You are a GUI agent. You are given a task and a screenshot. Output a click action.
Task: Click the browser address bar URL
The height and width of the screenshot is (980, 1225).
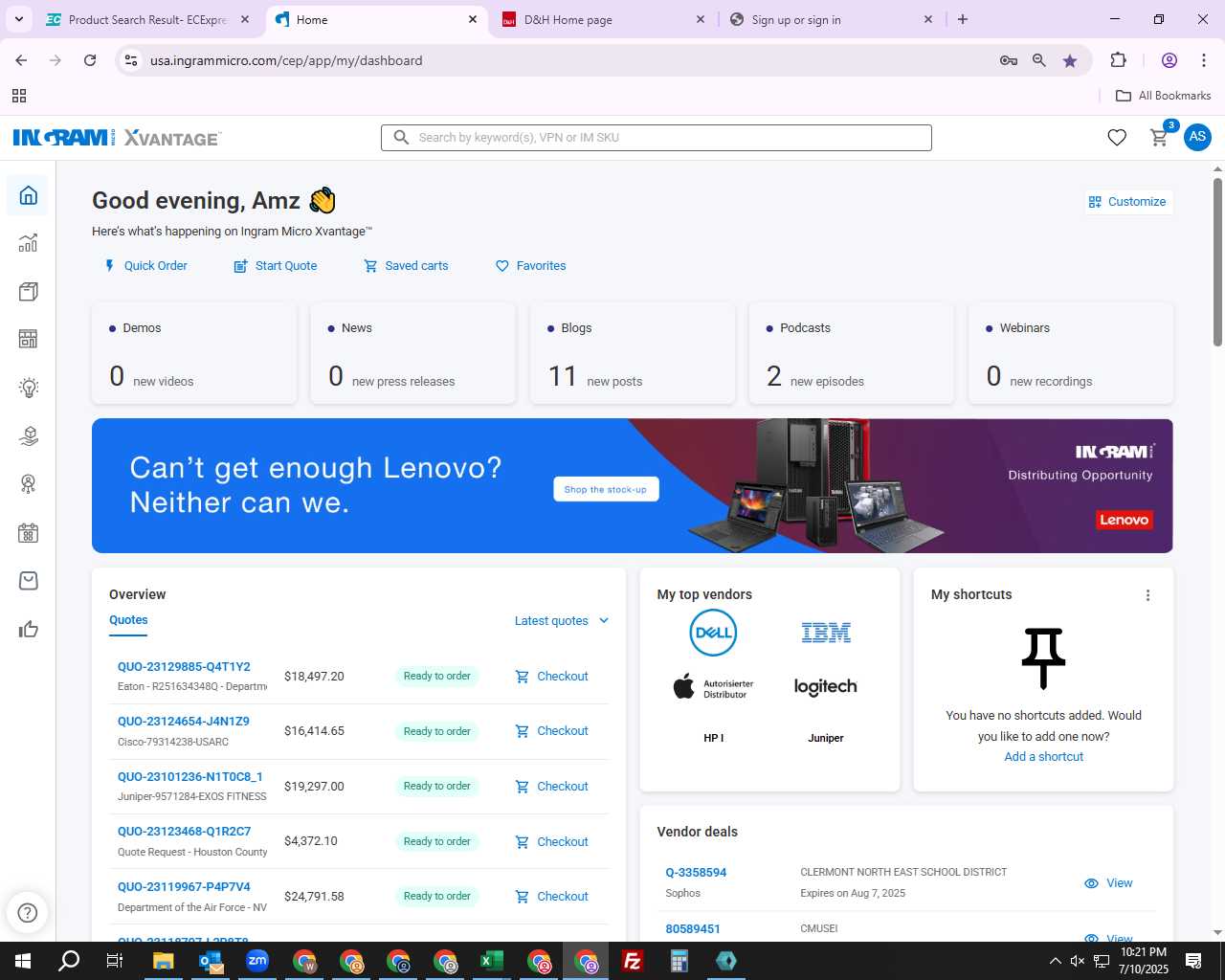point(286,60)
